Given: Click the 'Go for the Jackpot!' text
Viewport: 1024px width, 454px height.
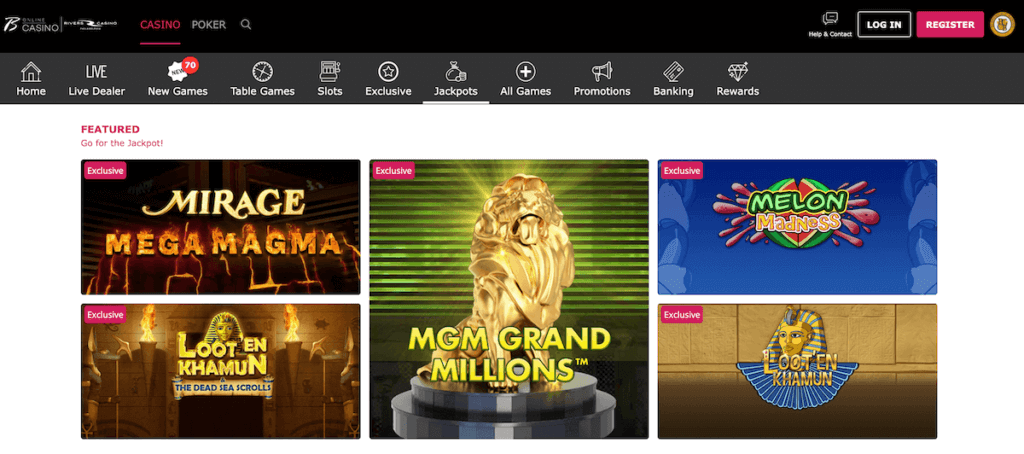Looking at the screenshot, I should [122, 143].
